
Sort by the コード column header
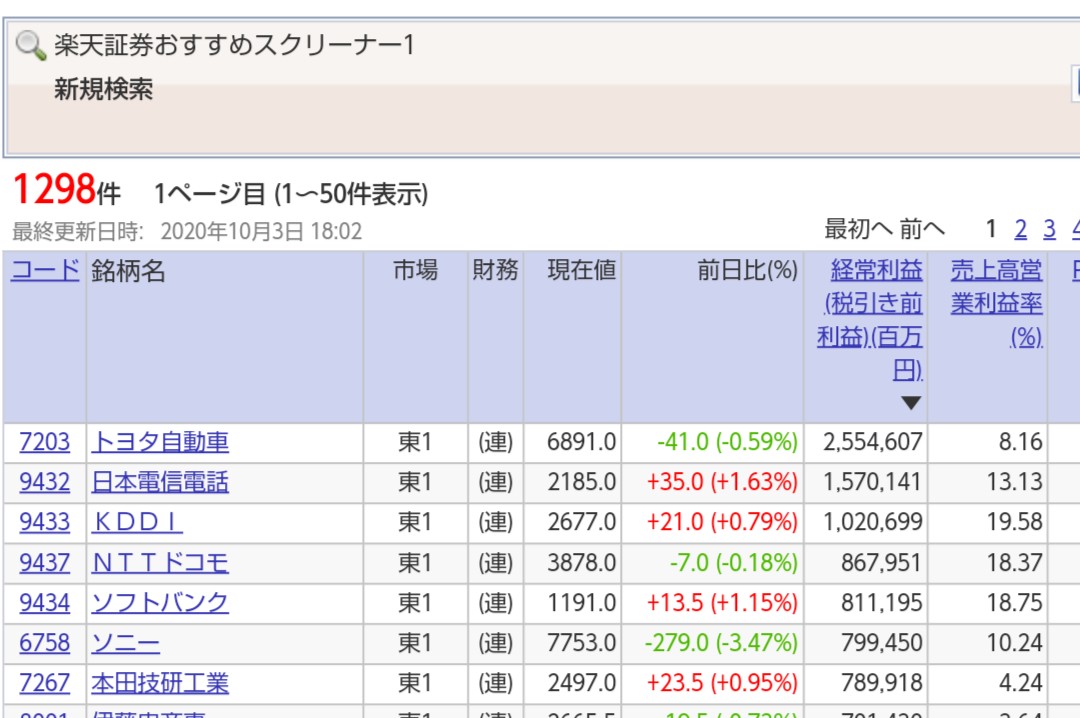[x=45, y=270]
